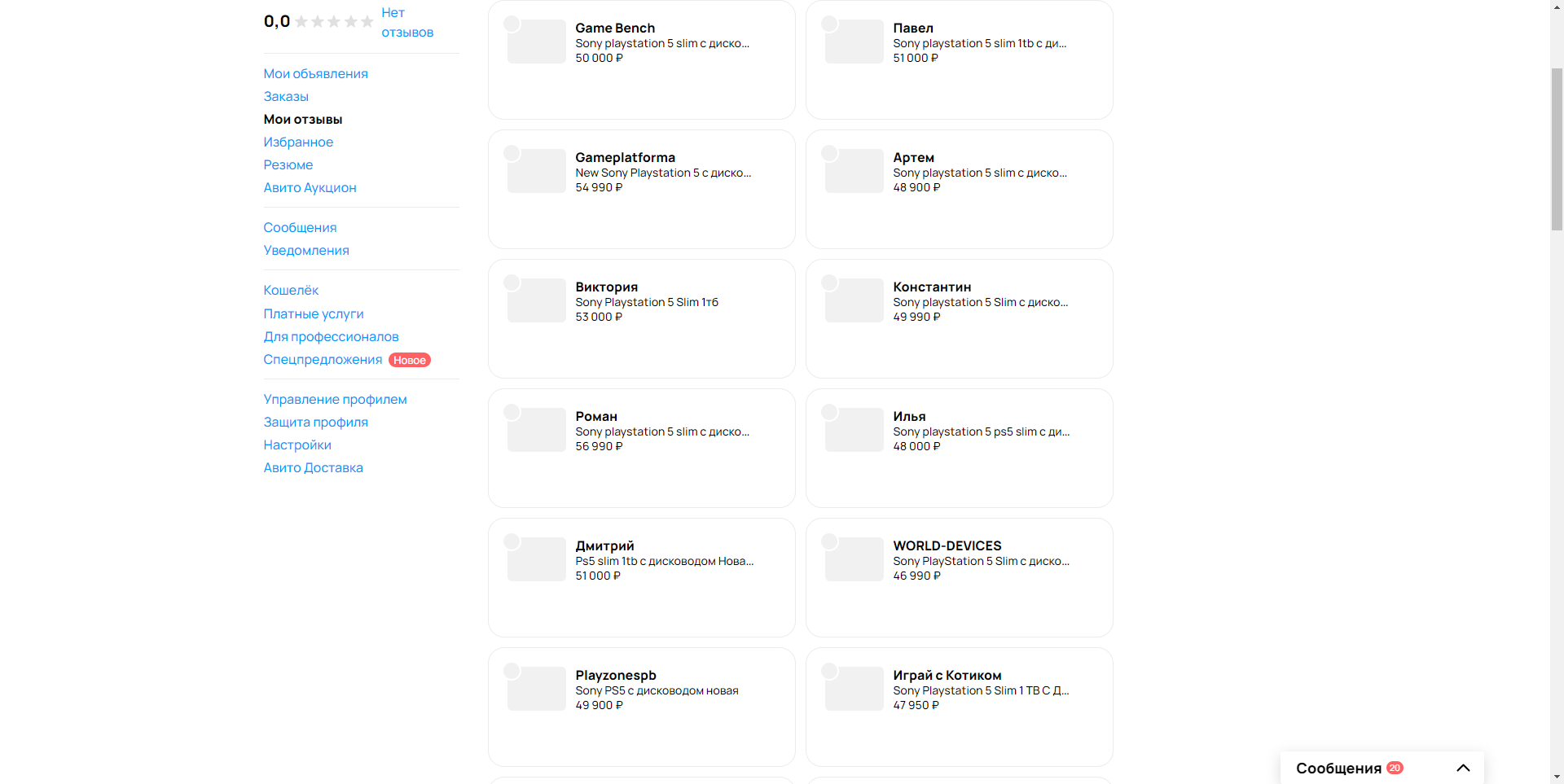Screen dimensions: 1564x784
Task: Open Играй с Котиком listing thumbnail
Action: [854, 689]
